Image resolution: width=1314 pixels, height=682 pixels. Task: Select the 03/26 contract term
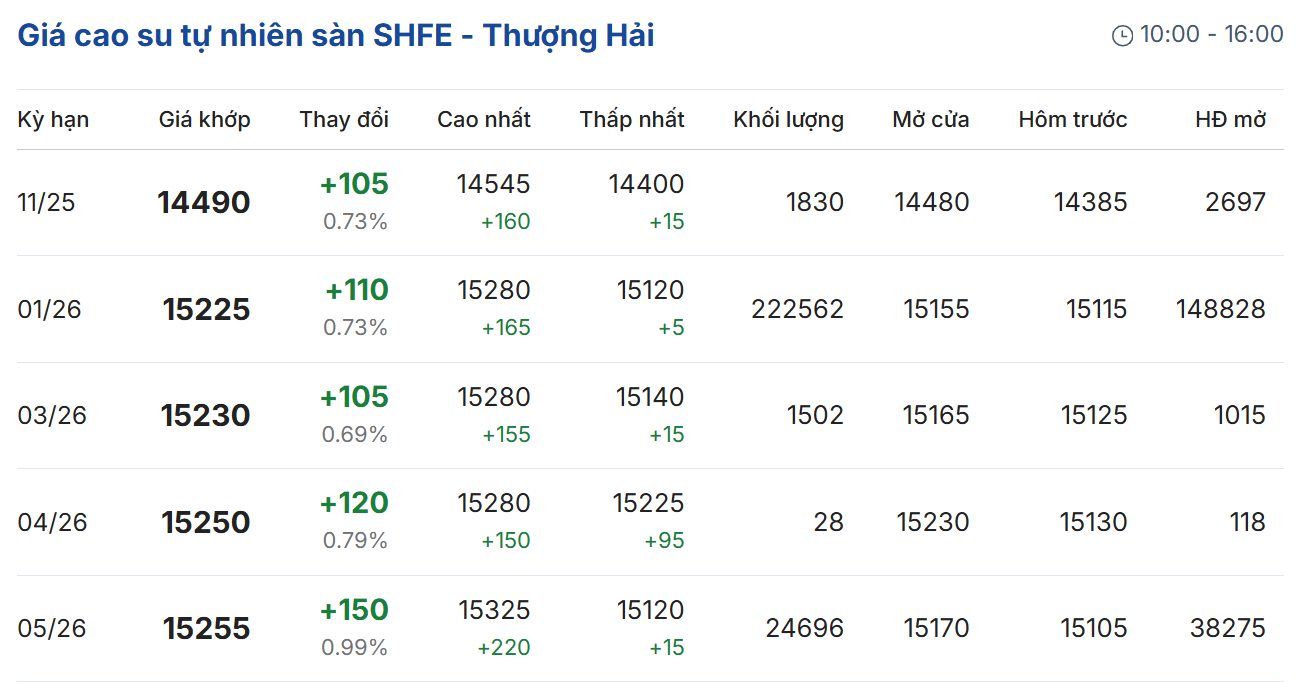coord(52,416)
